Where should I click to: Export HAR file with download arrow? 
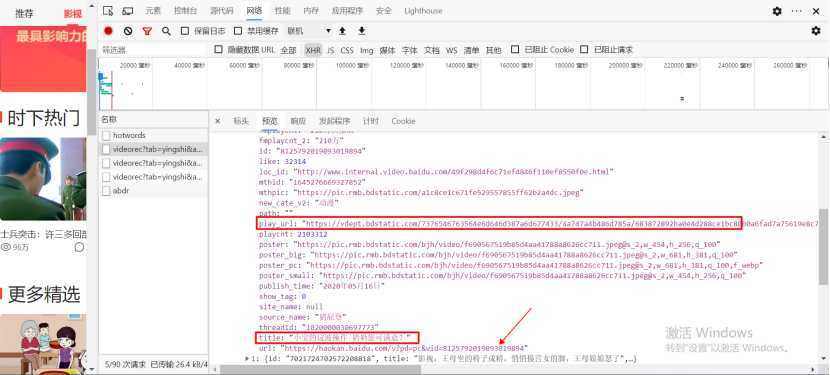pyautogui.click(x=362, y=31)
